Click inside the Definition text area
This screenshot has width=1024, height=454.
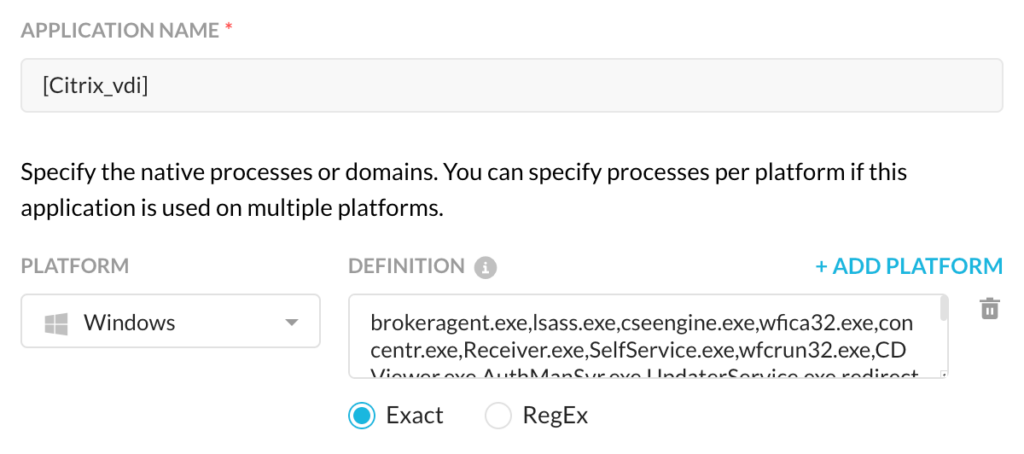click(x=644, y=336)
